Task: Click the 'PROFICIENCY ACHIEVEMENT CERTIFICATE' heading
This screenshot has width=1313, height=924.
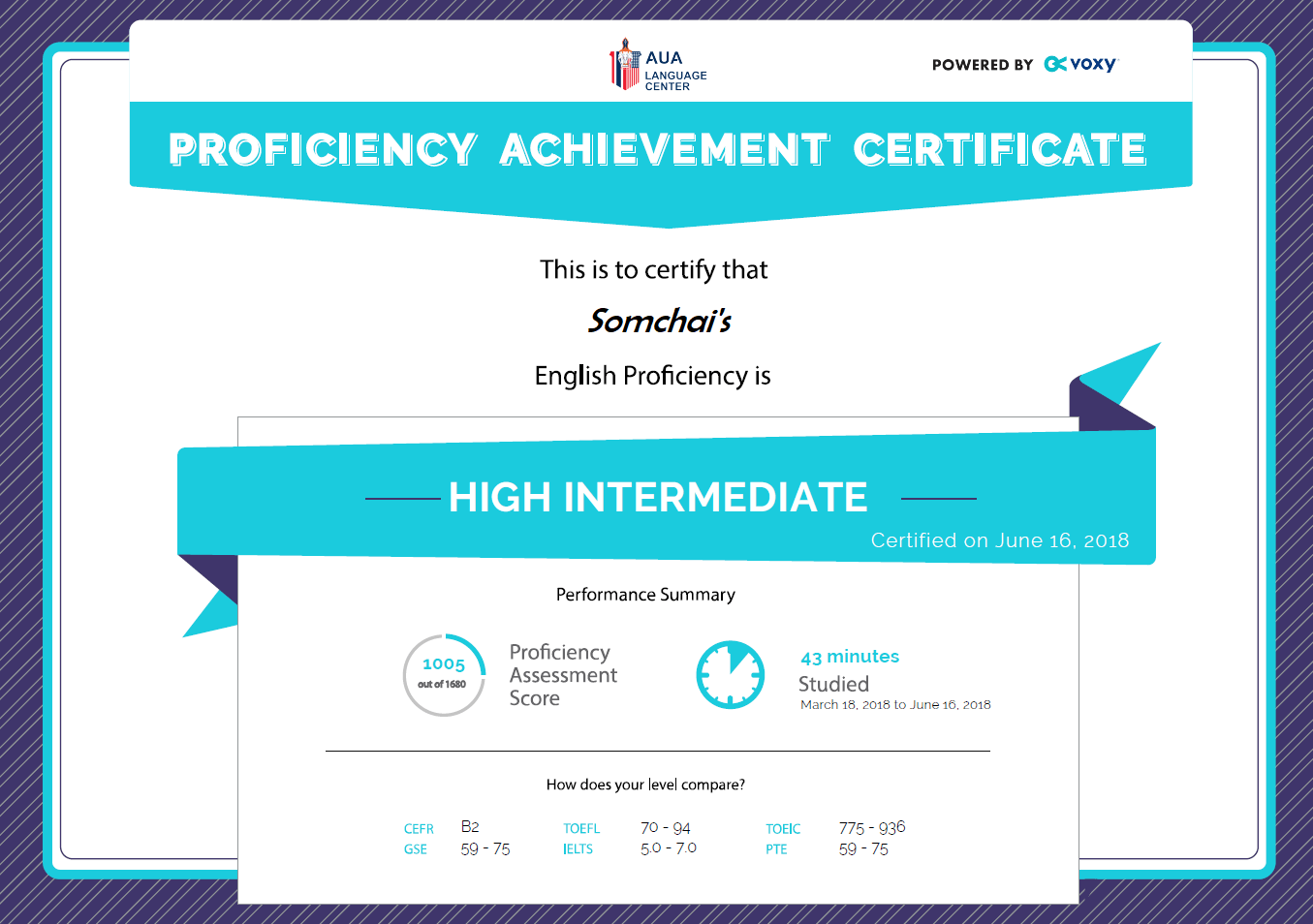Action: (658, 149)
